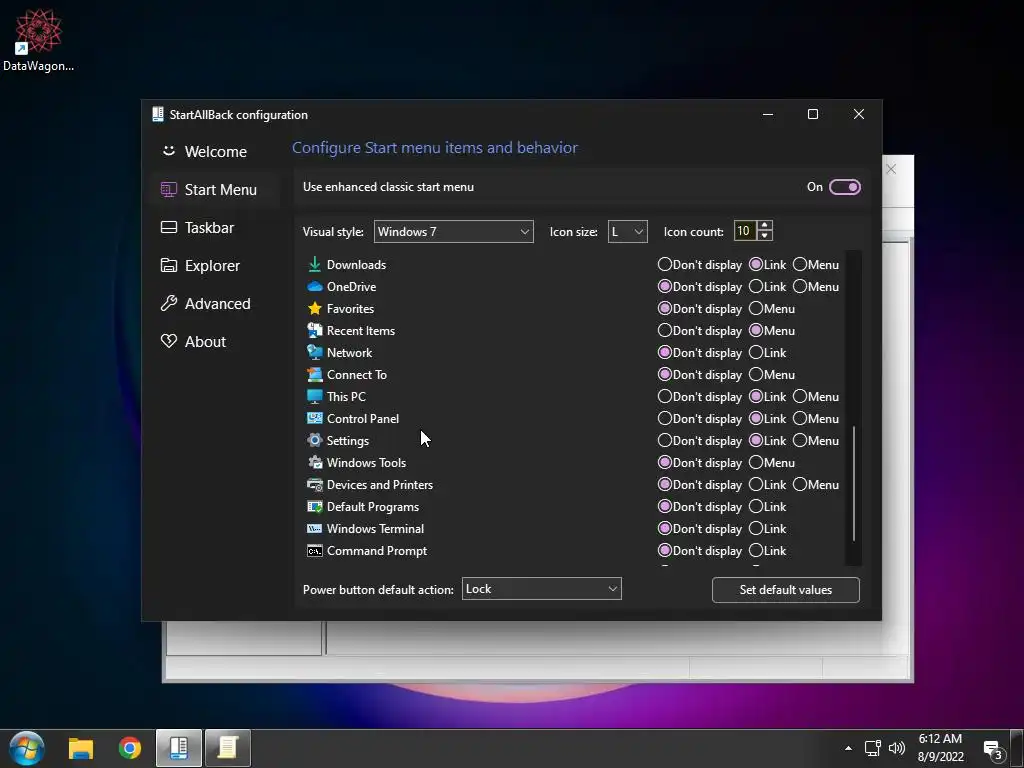This screenshot has height=768, width=1024.
Task: Click the Command Prompt icon
Action: [314, 551]
